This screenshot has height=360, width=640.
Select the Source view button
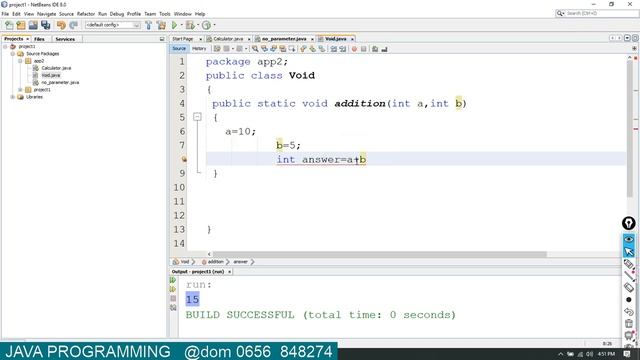[x=179, y=49]
